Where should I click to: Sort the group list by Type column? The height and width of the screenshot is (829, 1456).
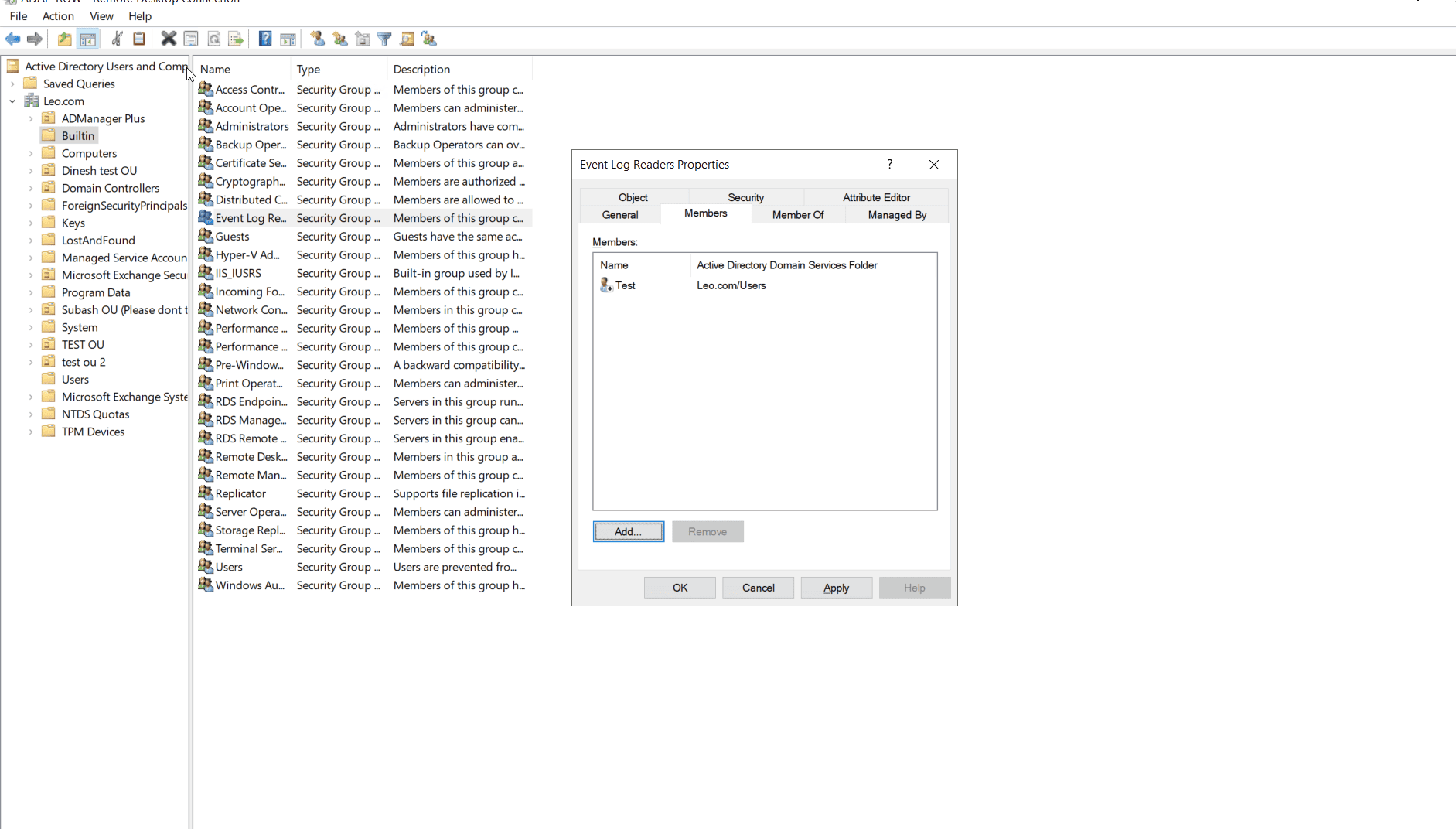(x=339, y=69)
